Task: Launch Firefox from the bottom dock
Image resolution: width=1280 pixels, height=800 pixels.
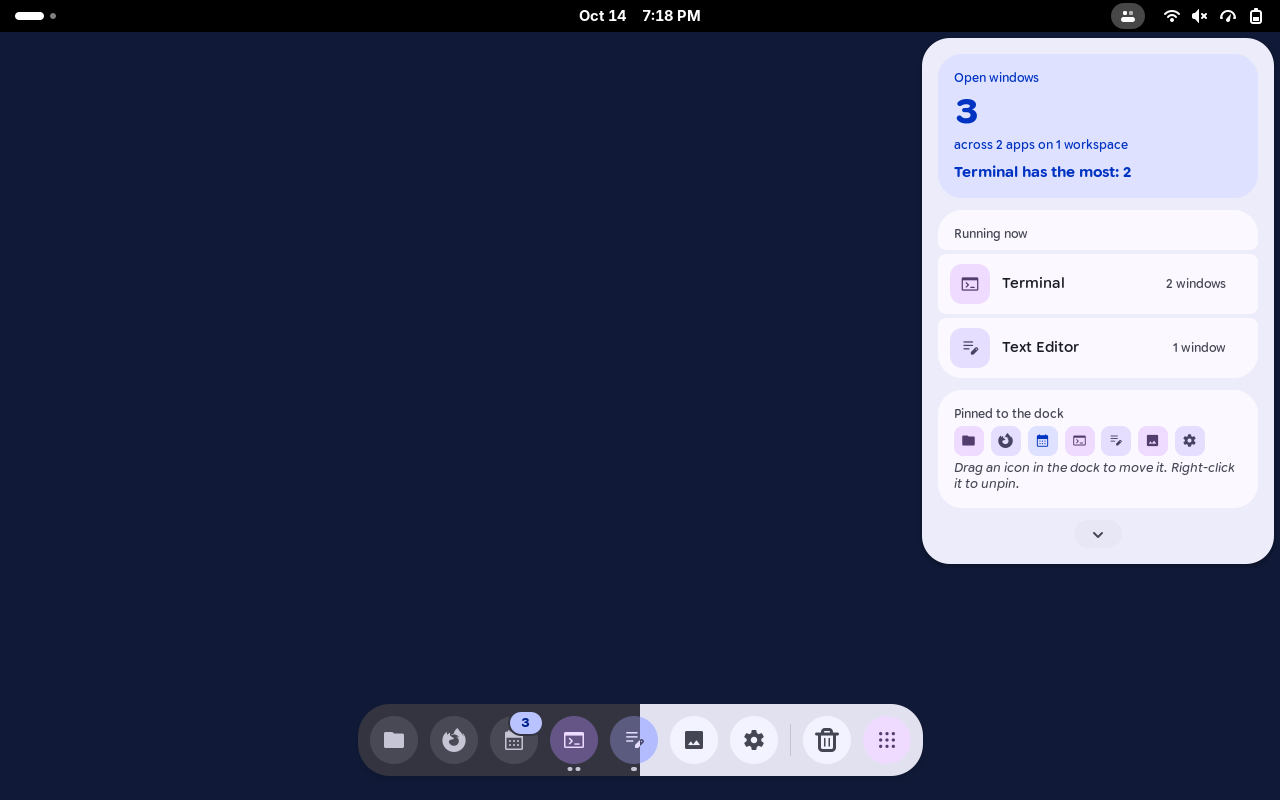Action: tap(454, 740)
